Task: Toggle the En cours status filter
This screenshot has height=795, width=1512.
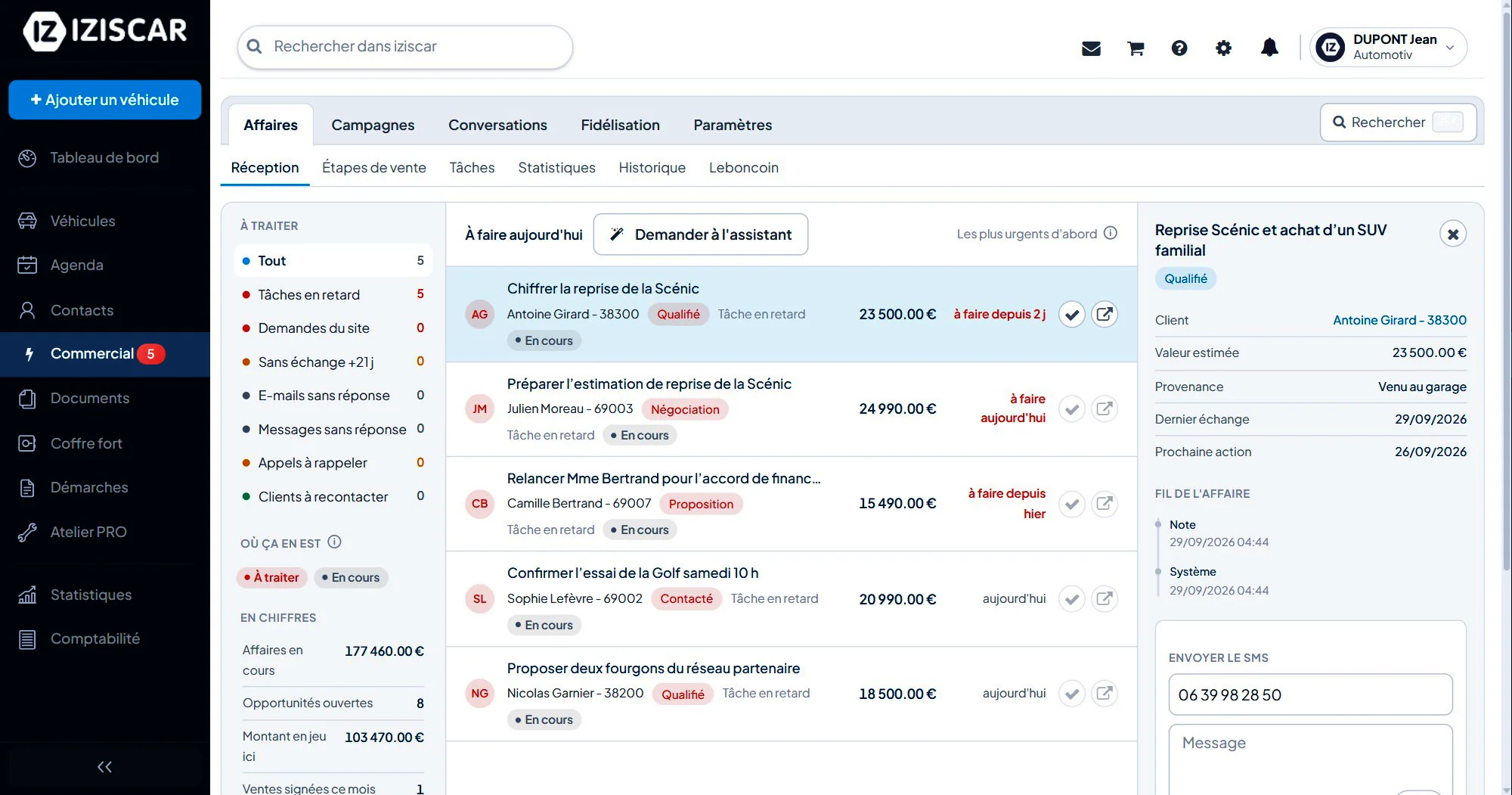Action: [x=351, y=578]
